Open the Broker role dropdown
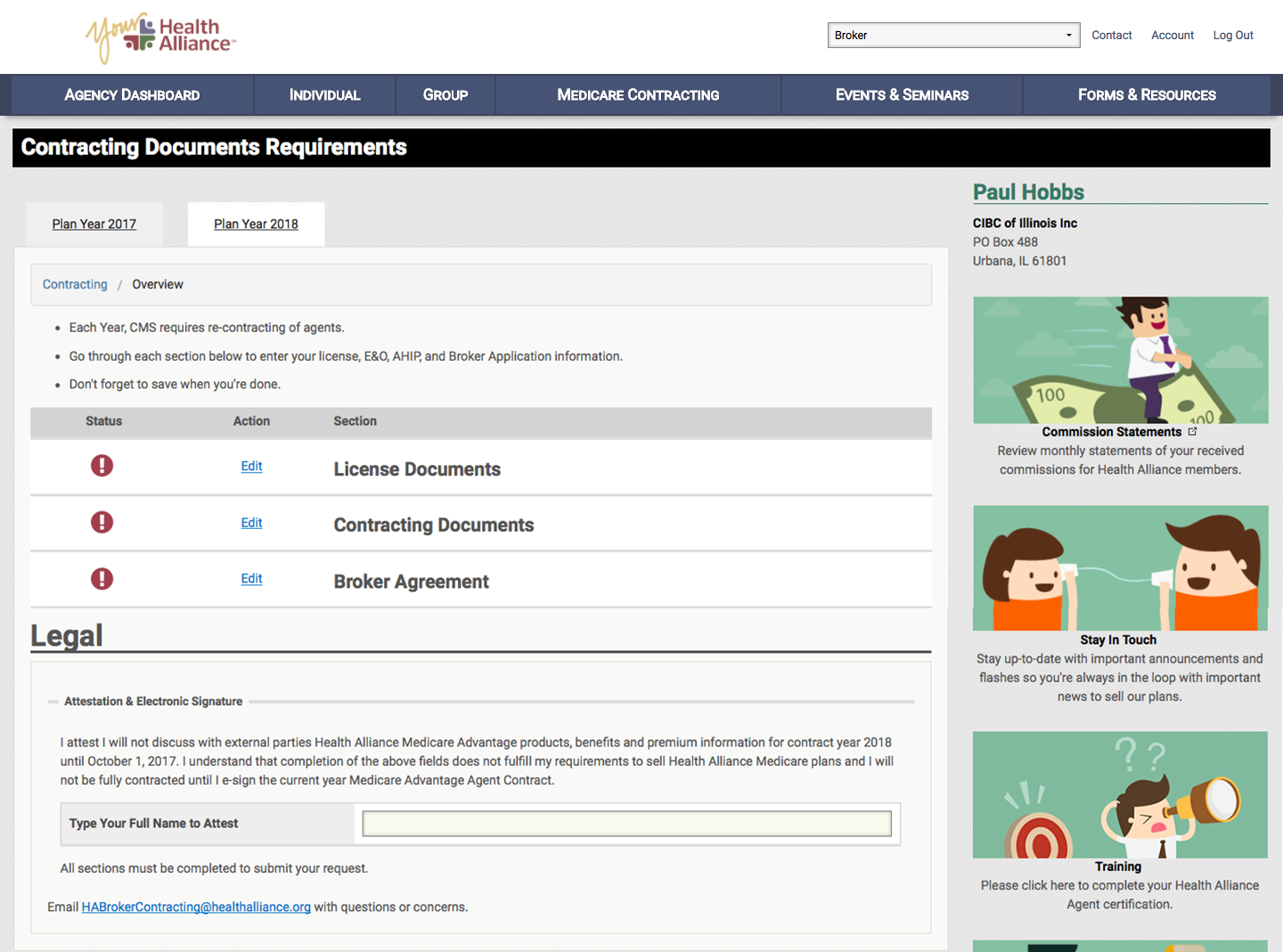This screenshot has width=1283, height=952. tap(953, 36)
